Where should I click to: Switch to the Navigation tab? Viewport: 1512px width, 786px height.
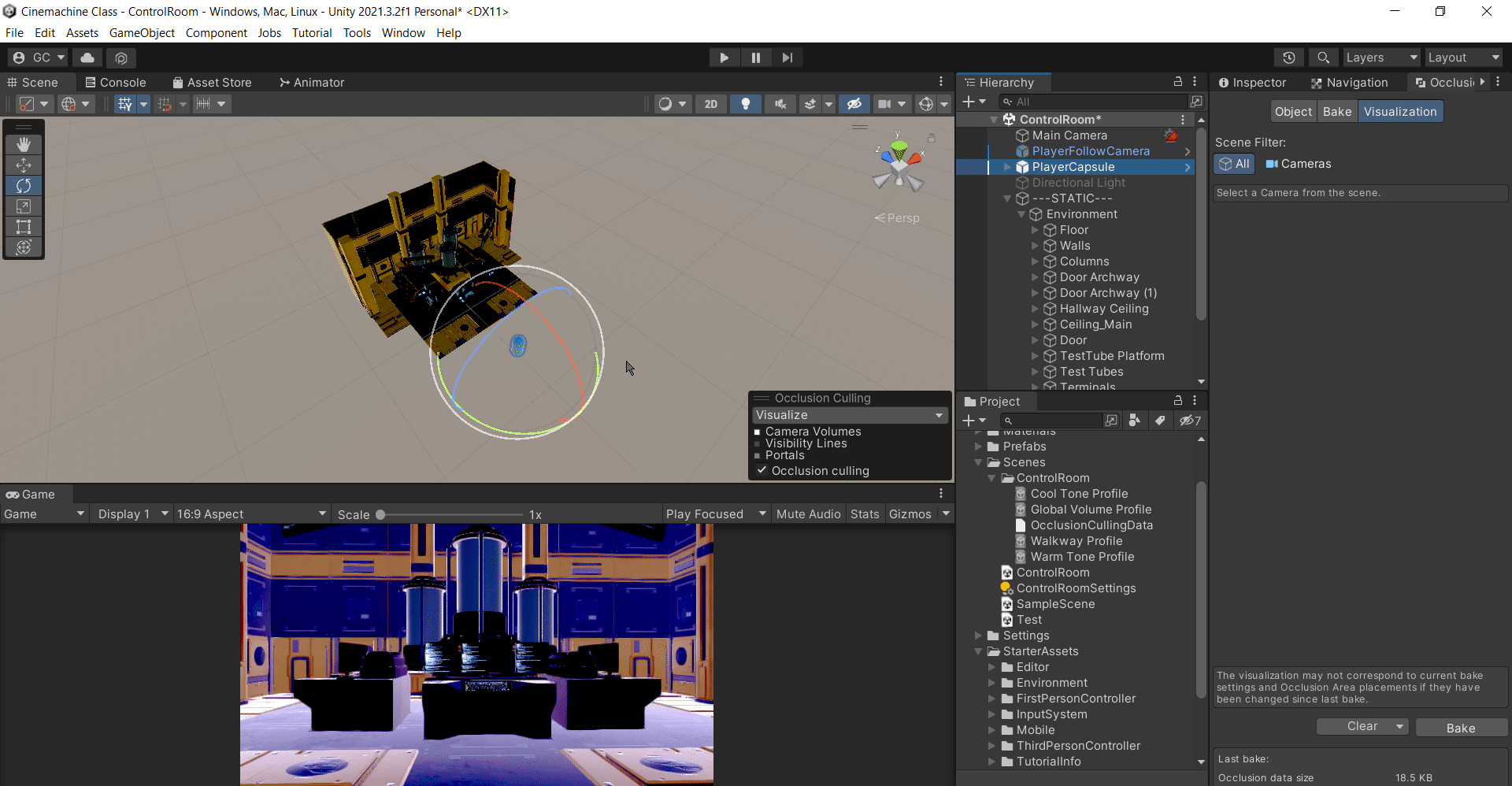pyautogui.click(x=1349, y=82)
